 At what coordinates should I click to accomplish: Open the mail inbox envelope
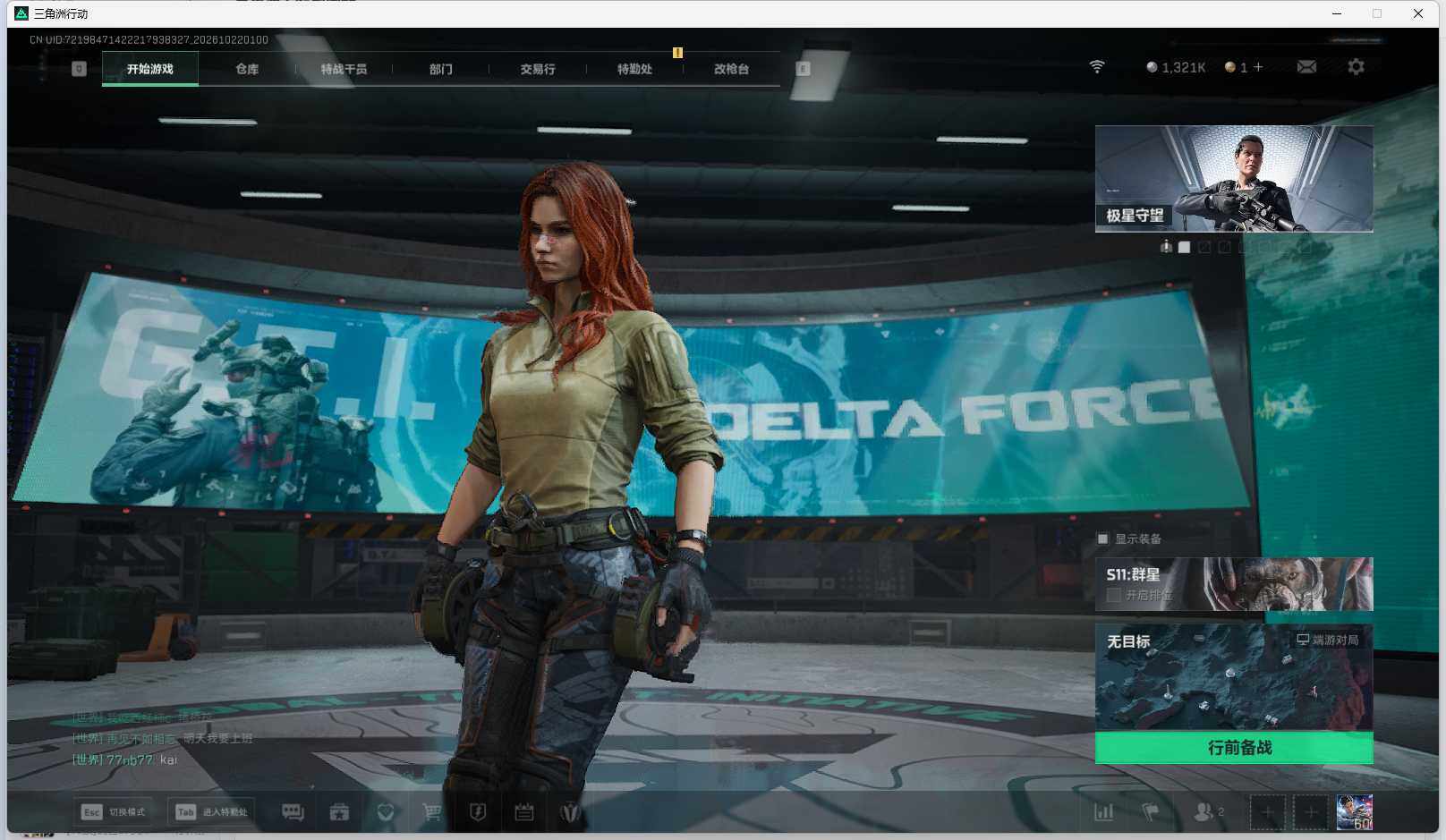(x=1306, y=67)
